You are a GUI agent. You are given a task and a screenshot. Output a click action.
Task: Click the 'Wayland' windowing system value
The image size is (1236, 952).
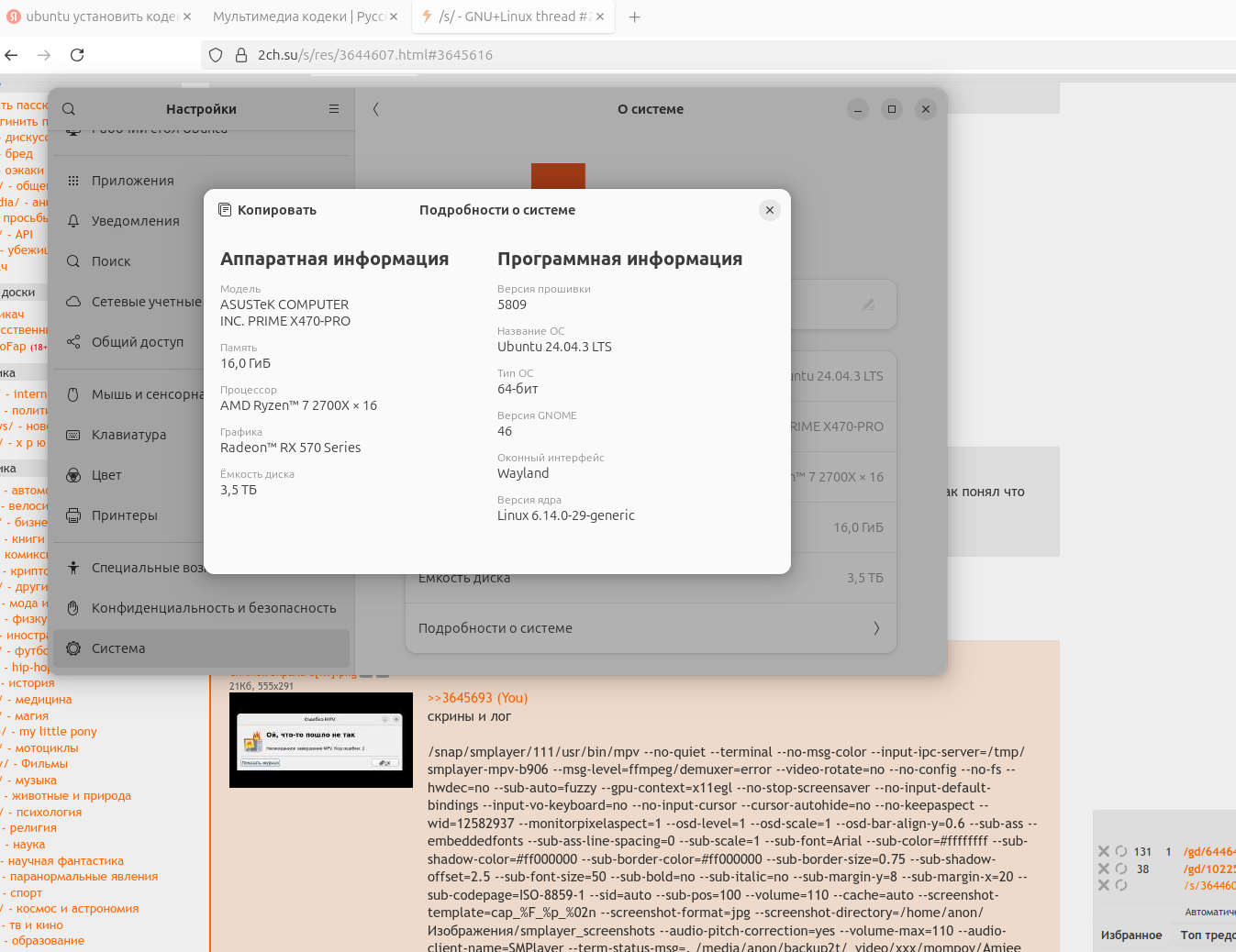[x=523, y=473]
